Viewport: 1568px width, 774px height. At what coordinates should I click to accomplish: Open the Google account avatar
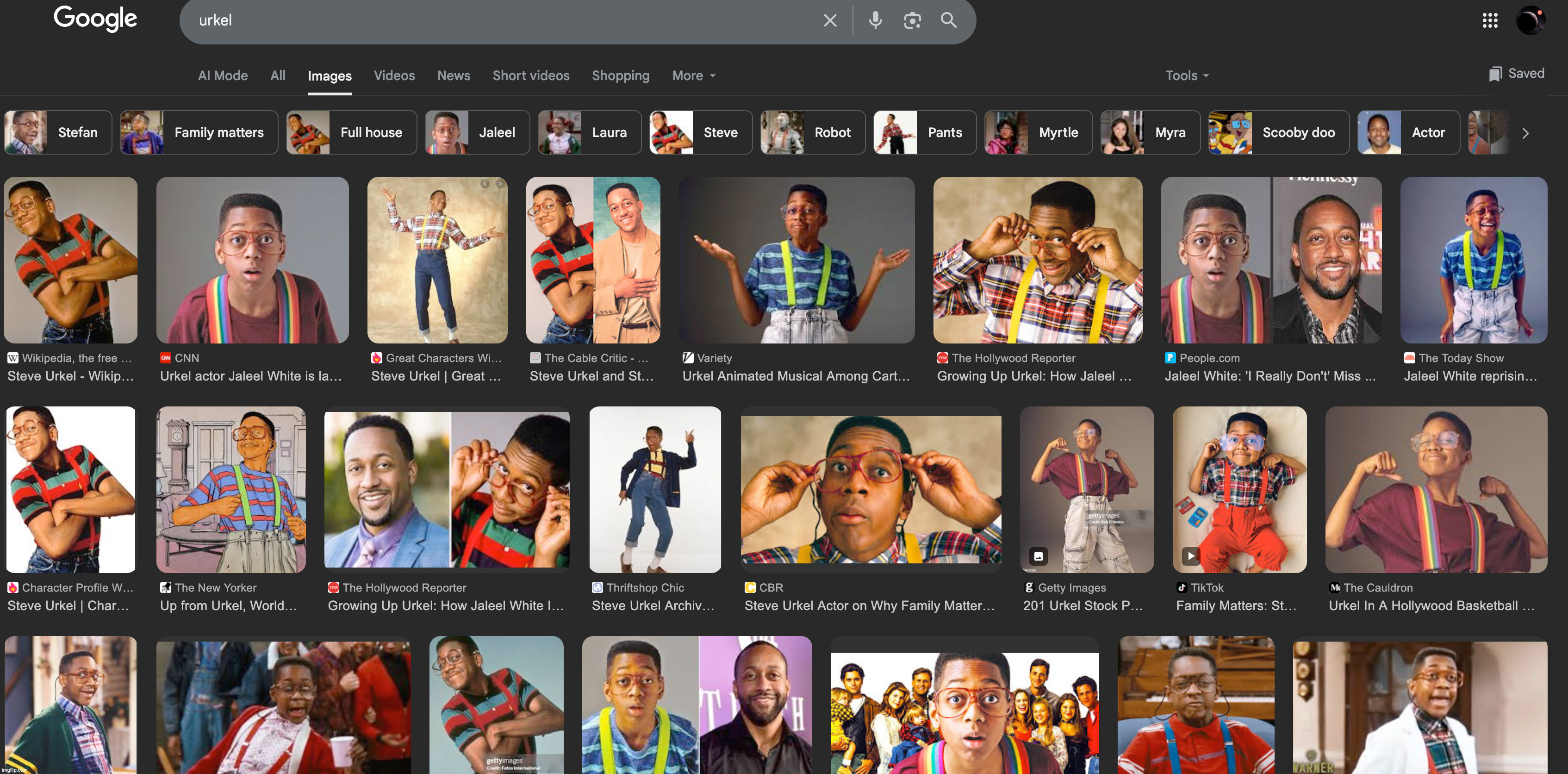click(x=1530, y=21)
